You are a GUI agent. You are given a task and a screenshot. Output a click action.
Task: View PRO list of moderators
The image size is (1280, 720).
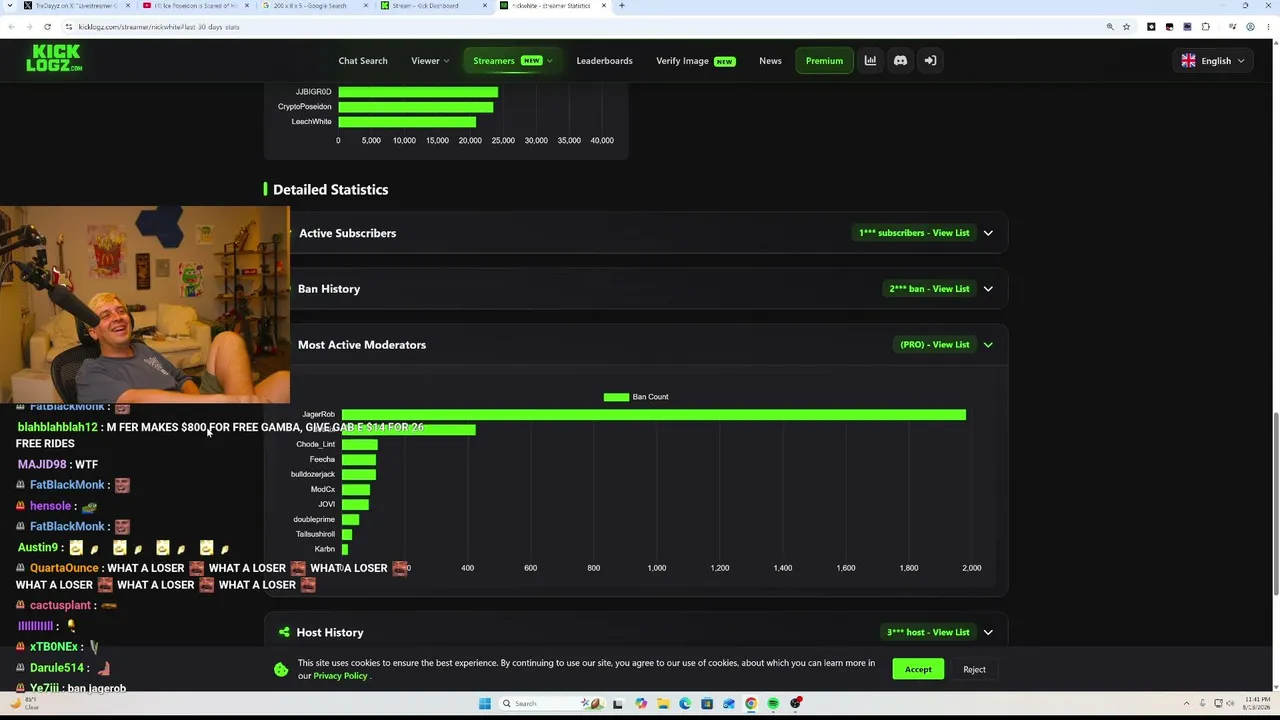[935, 345]
